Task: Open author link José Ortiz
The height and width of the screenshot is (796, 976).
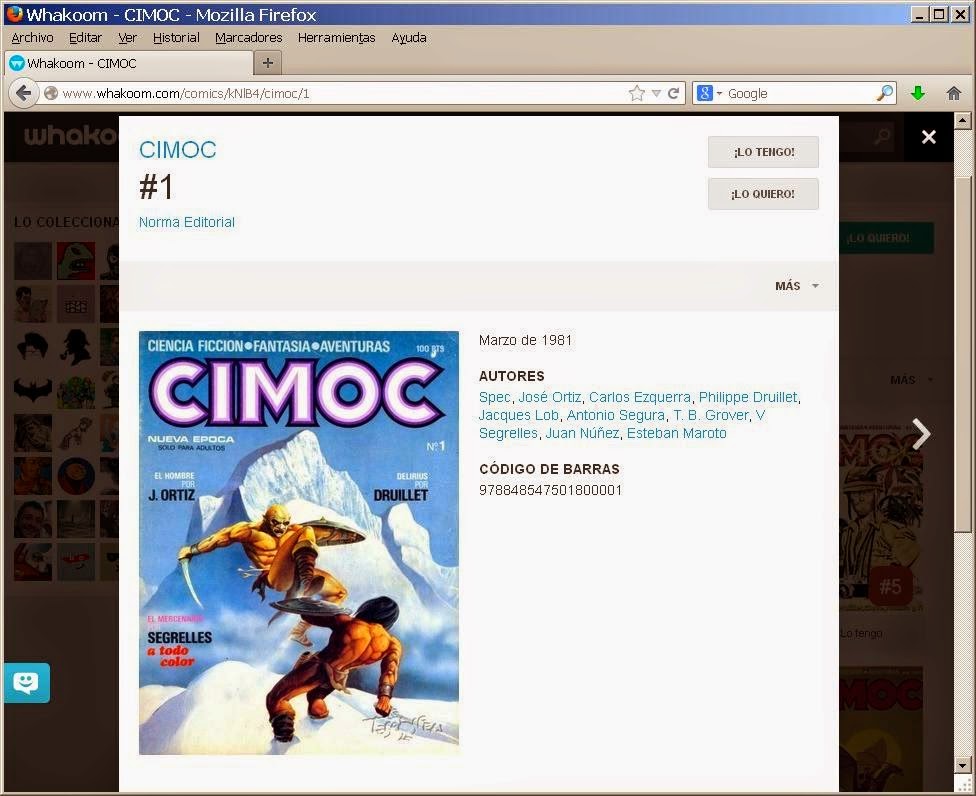Action: pos(550,397)
